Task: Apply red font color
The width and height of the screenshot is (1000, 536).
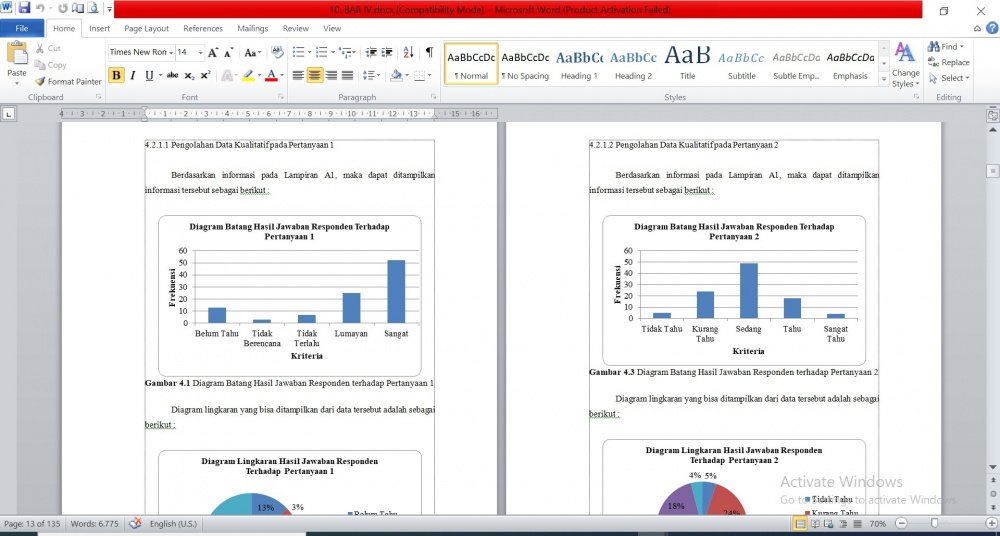Action: 271,75
